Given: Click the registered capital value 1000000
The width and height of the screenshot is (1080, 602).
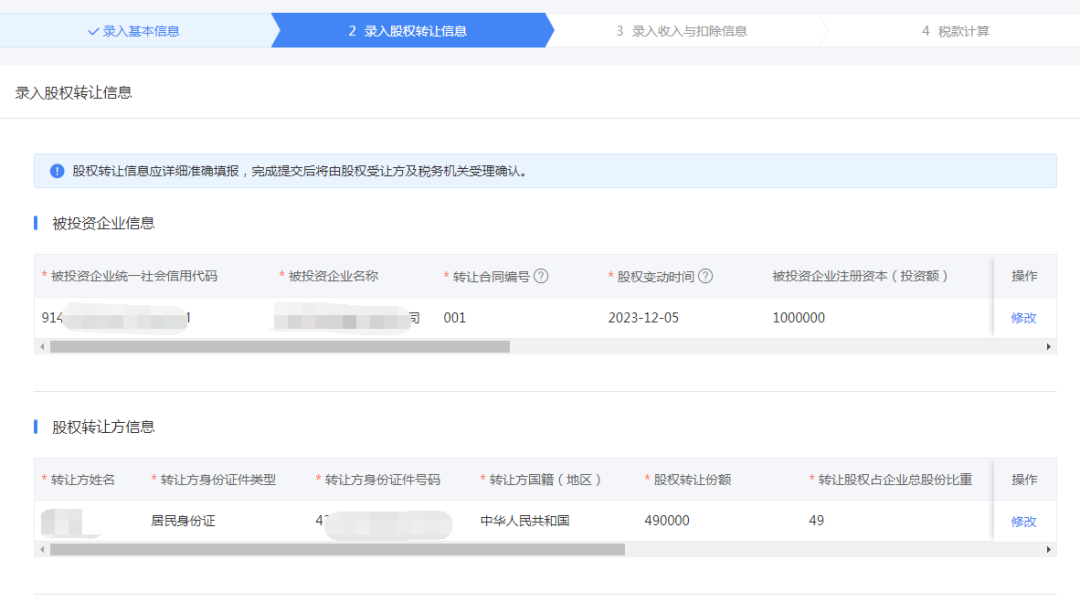Looking at the screenshot, I should coord(798,318).
